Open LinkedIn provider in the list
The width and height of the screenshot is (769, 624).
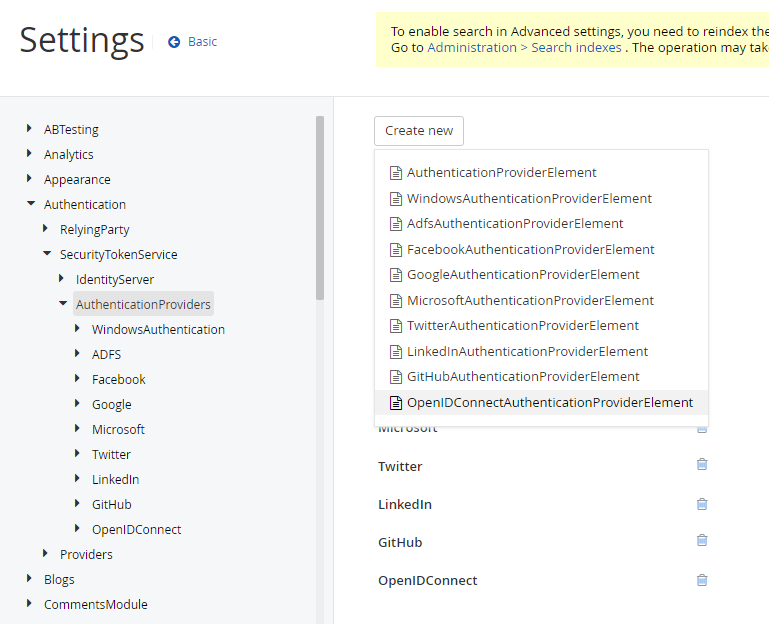coord(405,505)
